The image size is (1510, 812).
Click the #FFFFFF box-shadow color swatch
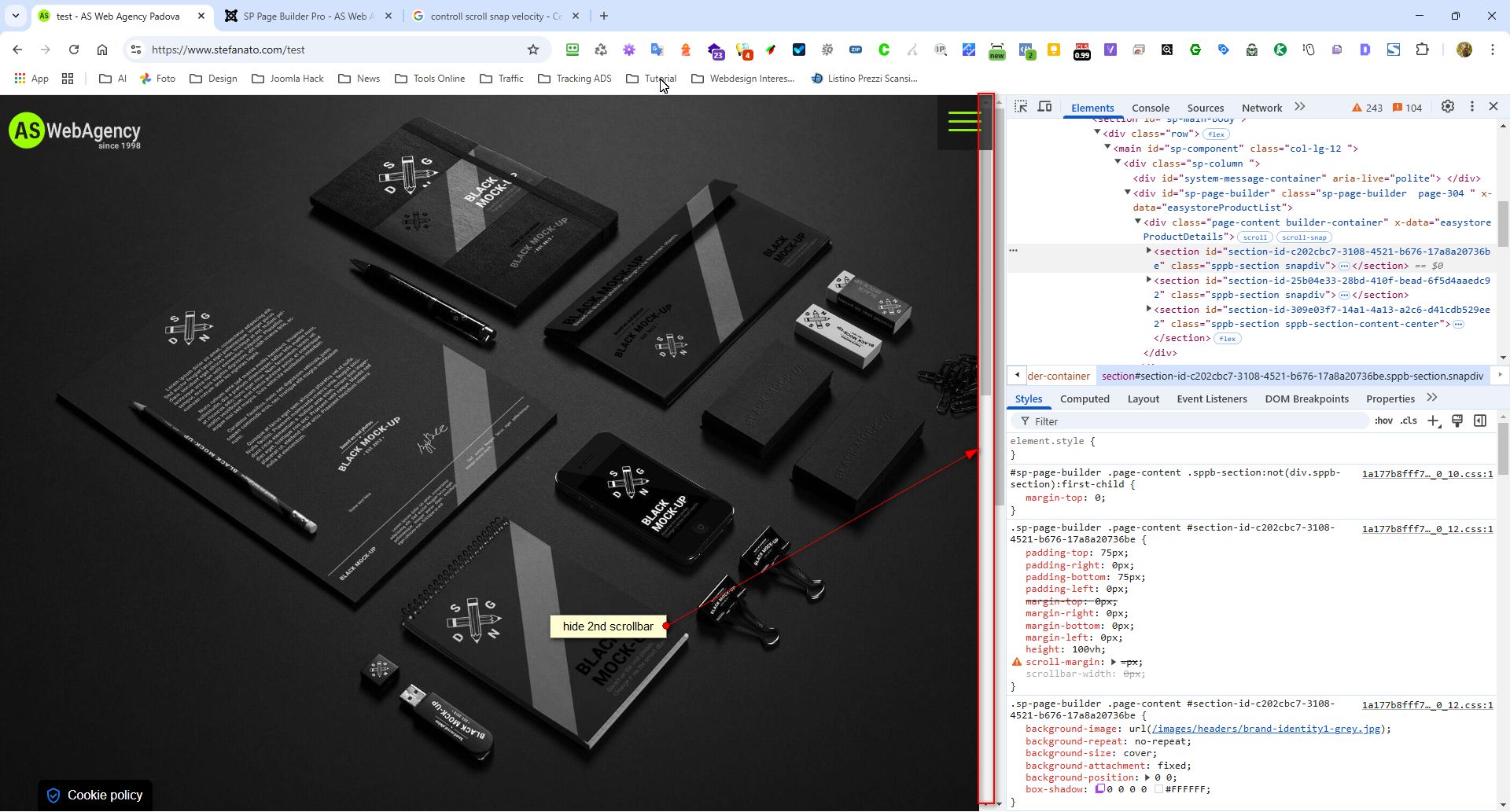1158,789
